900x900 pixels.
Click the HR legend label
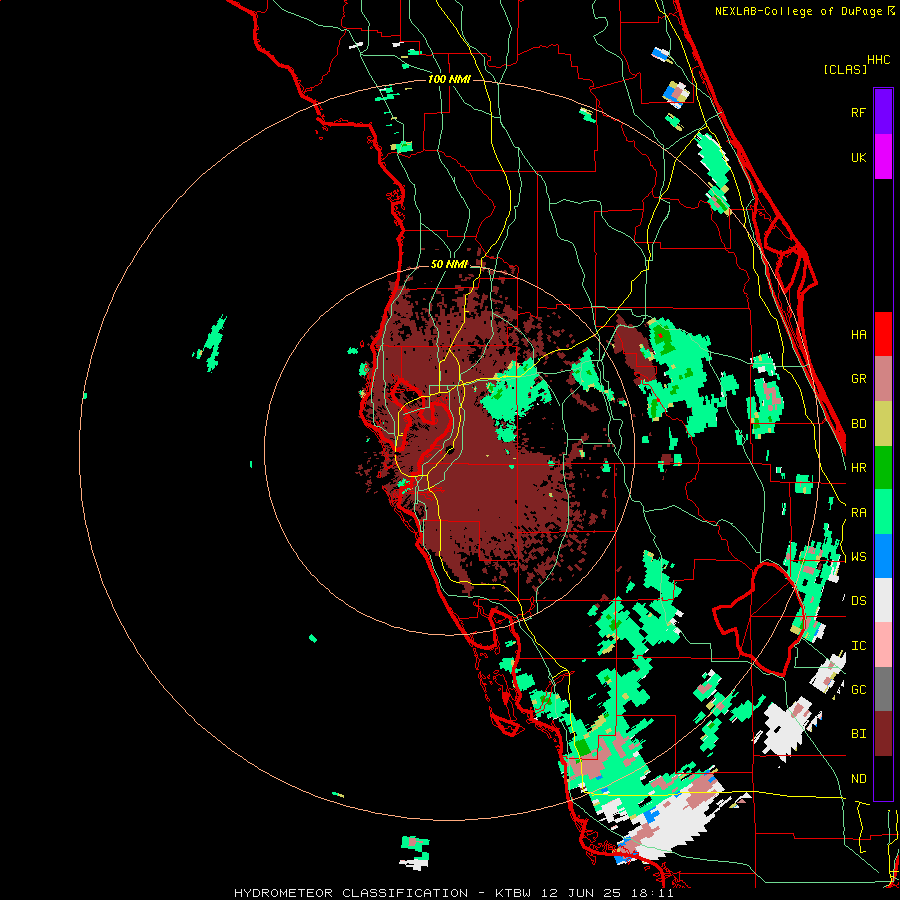click(858, 468)
